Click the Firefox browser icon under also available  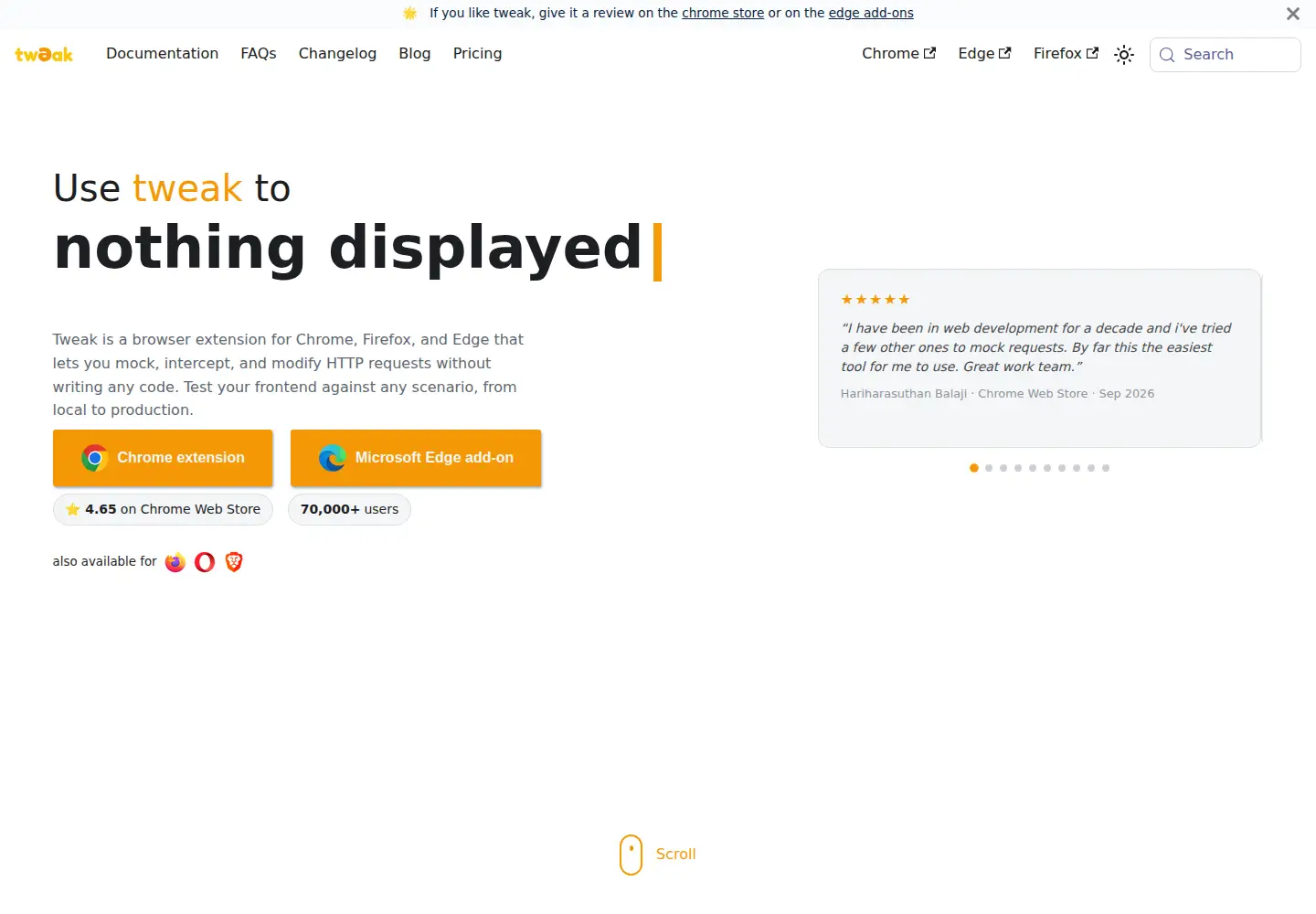pyautogui.click(x=175, y=562)
